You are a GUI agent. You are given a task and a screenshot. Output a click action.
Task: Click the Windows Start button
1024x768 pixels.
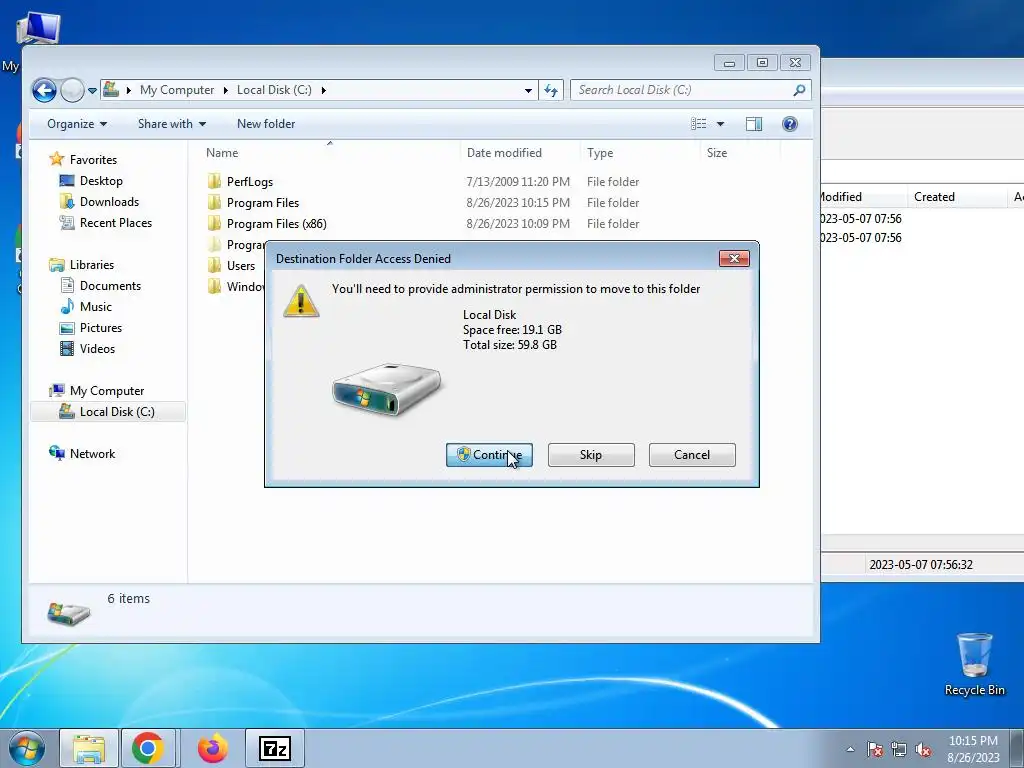27,748
